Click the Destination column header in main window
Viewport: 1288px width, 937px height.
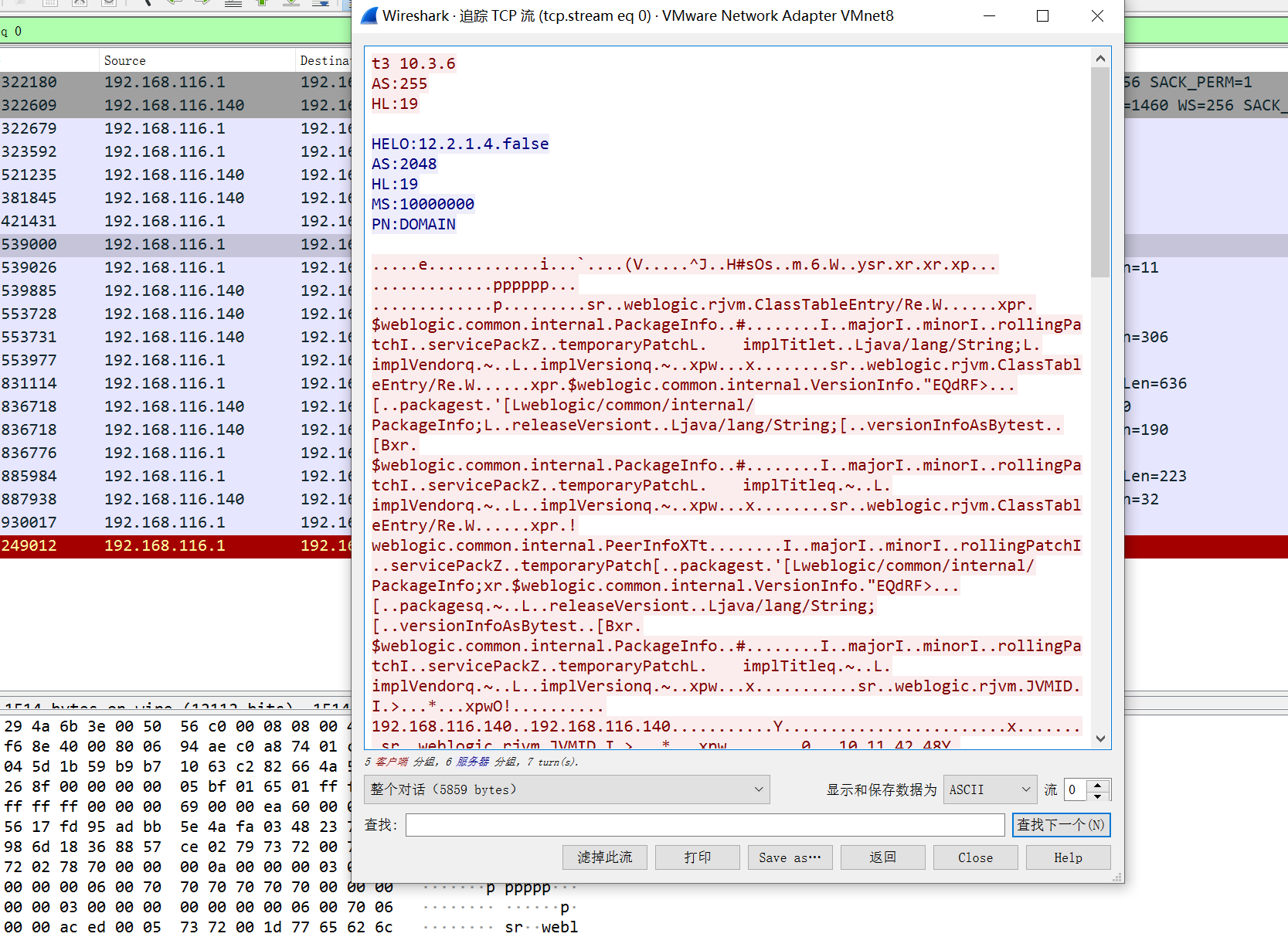coord(325,60)
